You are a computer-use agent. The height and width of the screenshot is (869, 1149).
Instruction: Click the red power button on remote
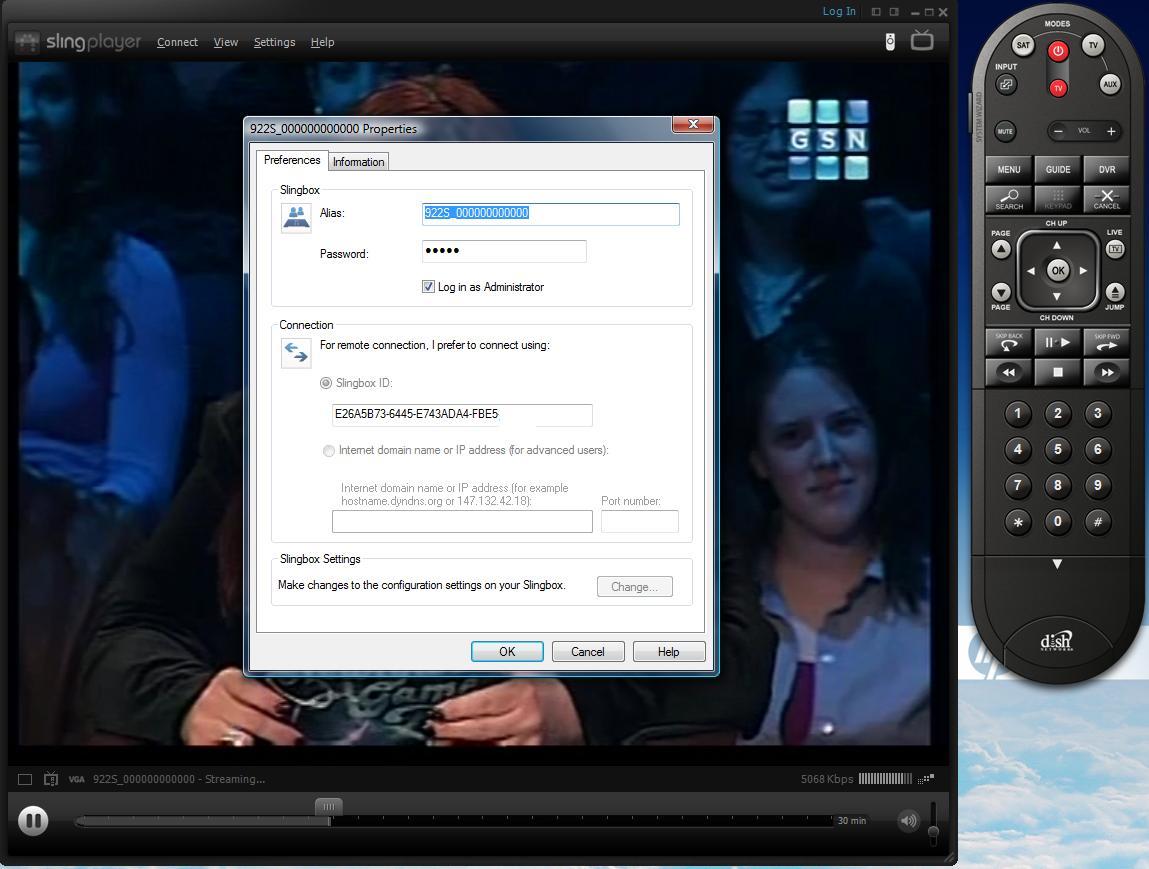coord(1057,51)
